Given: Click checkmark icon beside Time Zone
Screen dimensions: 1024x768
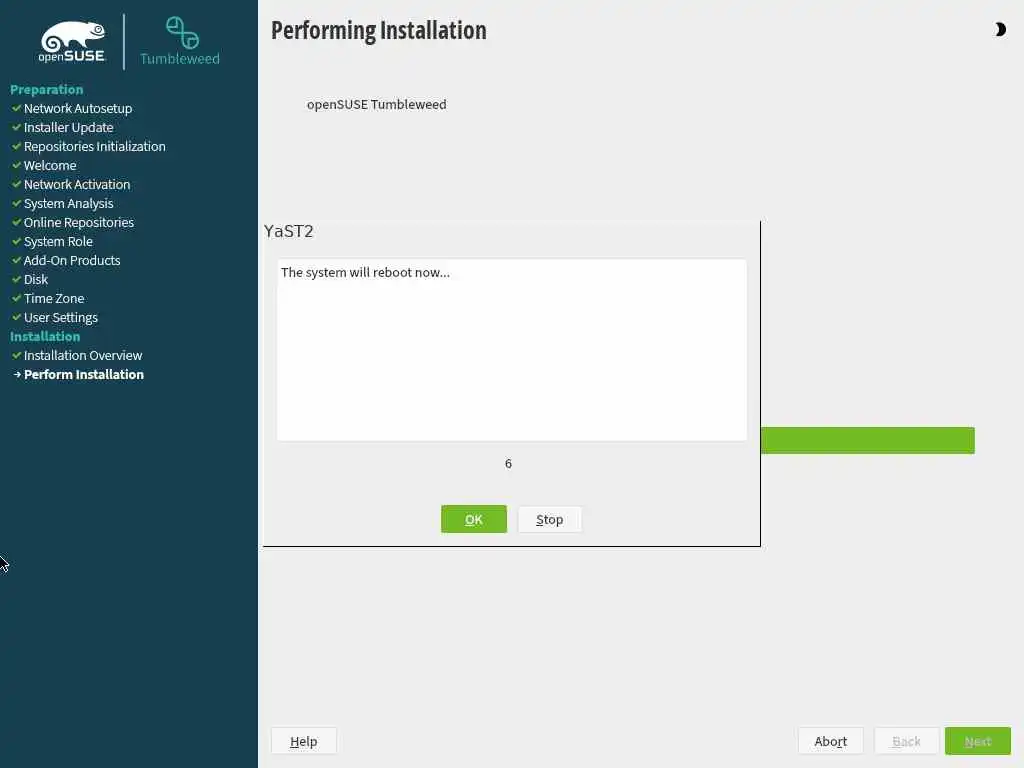Looking at the screenshot, I should [x=16, y=298].
